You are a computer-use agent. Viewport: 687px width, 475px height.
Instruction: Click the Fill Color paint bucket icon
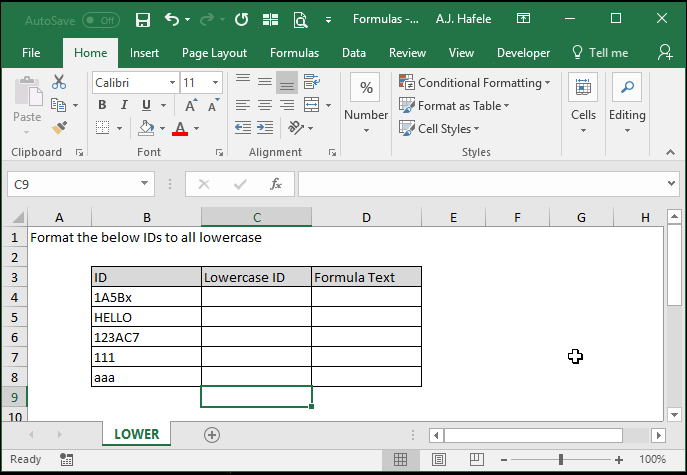click(146, 128)
